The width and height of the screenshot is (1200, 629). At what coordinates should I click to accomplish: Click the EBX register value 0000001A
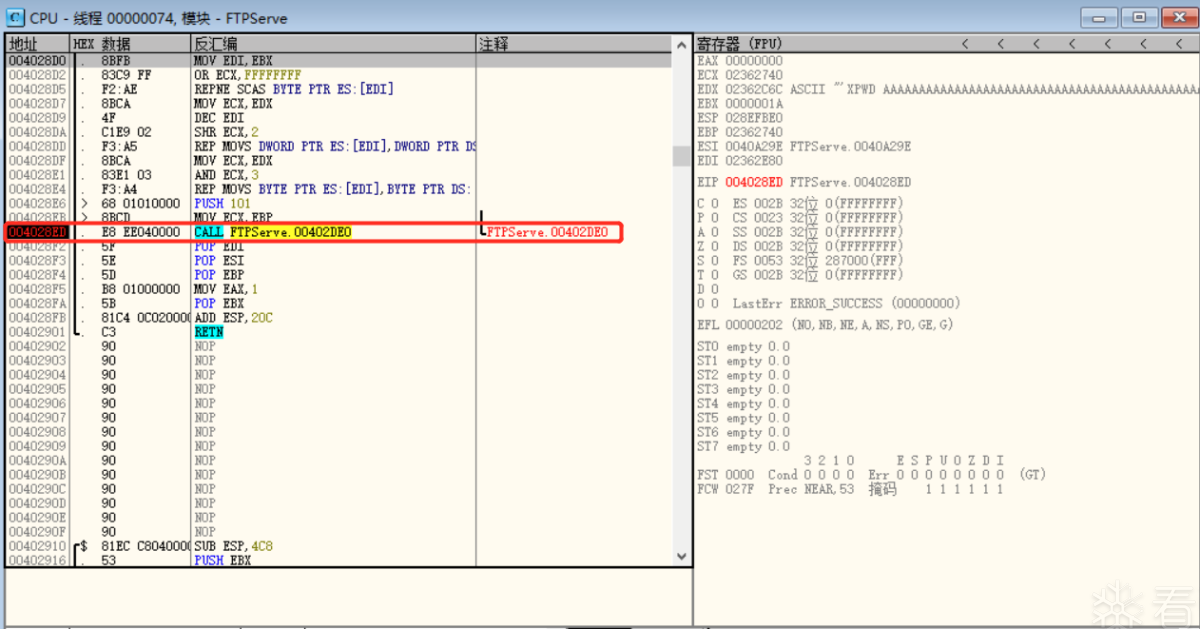coord(754,103)
